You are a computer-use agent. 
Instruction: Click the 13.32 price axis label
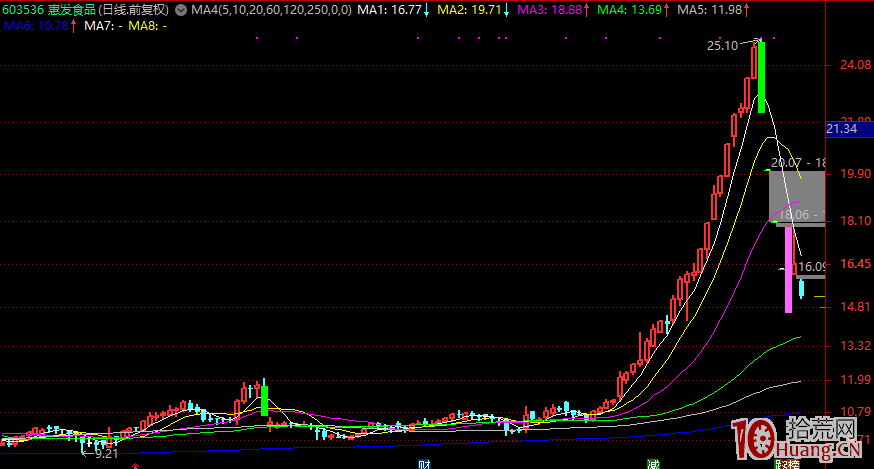click(856, 346)
